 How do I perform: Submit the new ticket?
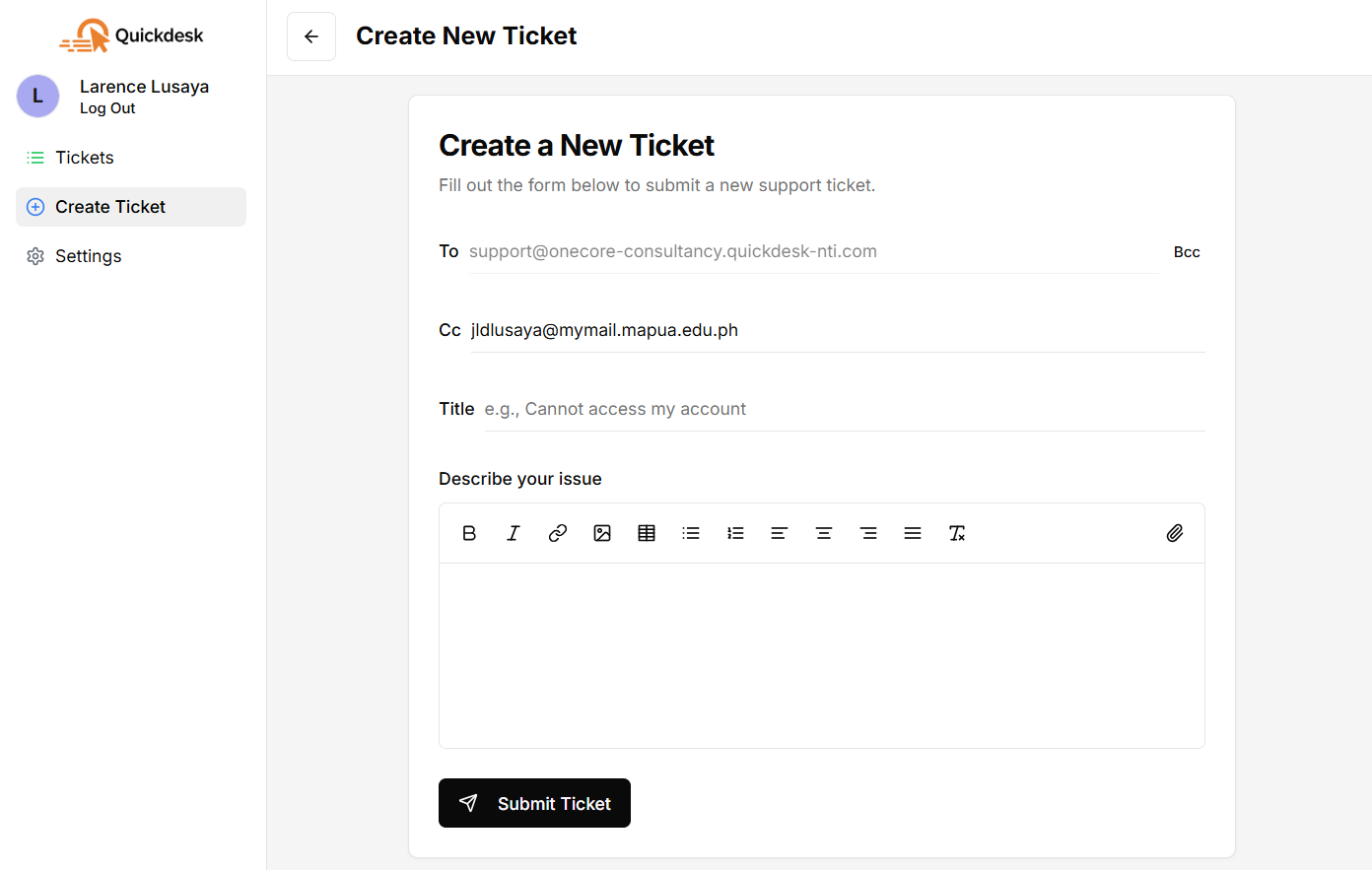534,803
